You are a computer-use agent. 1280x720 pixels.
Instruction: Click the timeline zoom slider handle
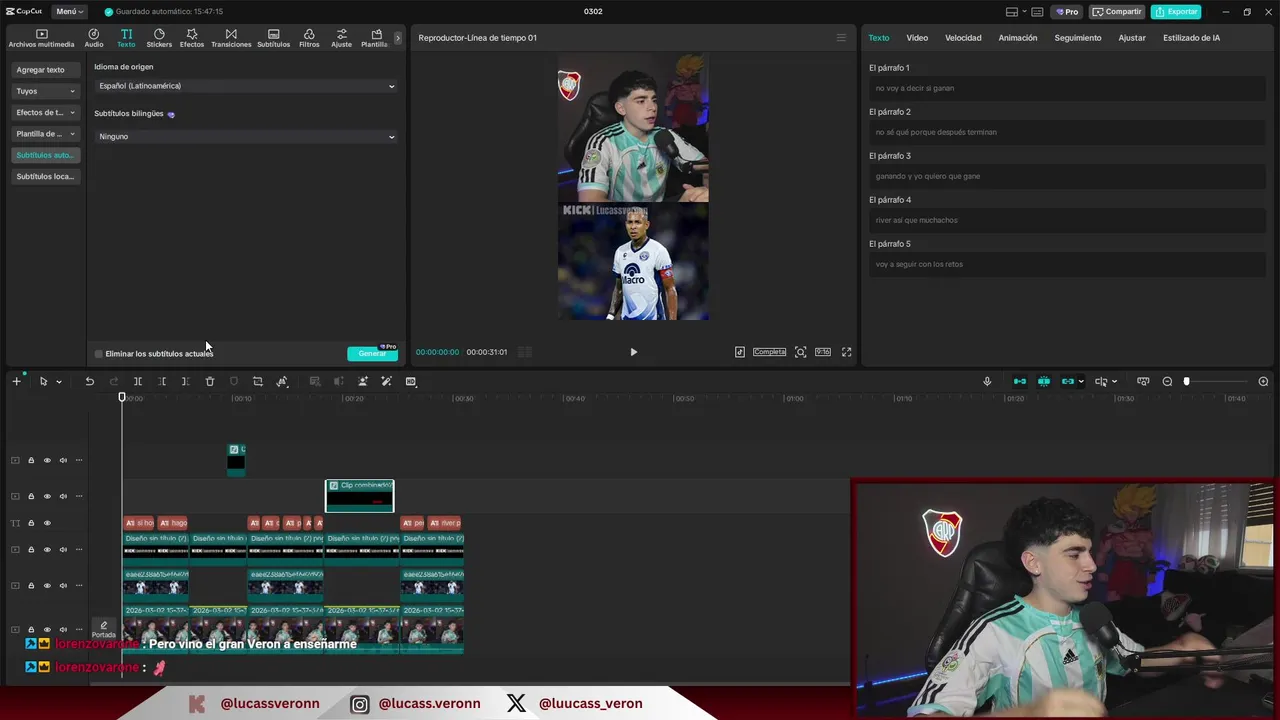(1187, 381)
